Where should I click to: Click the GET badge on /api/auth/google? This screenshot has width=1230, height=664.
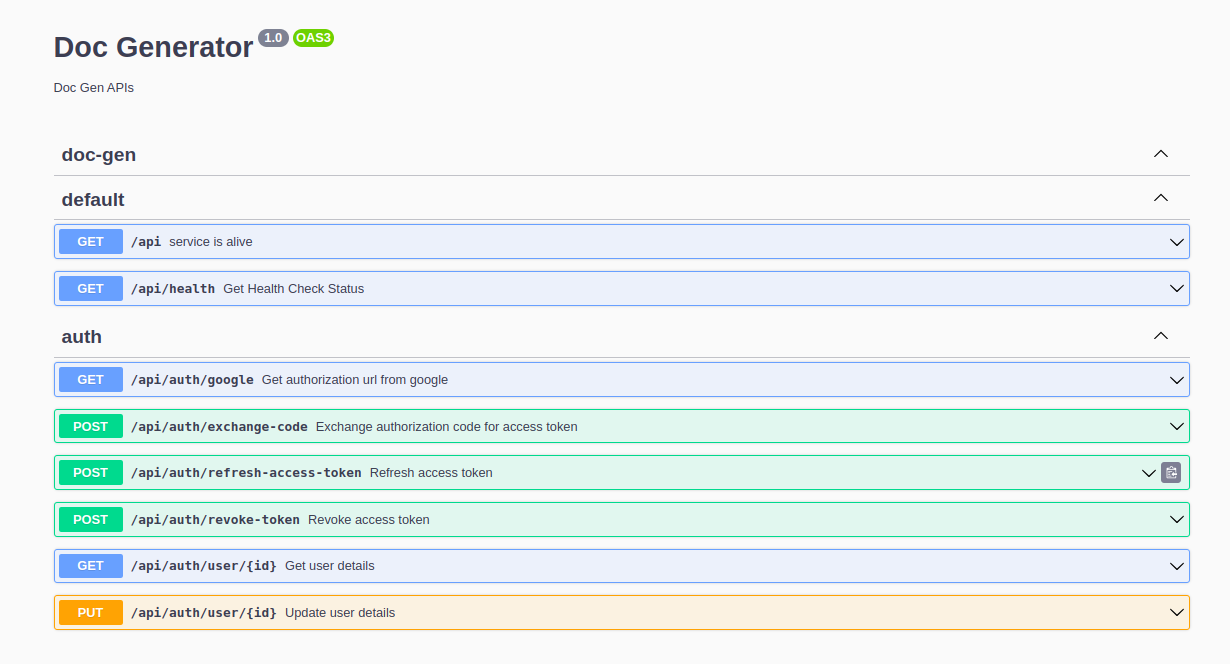(90, 379)
